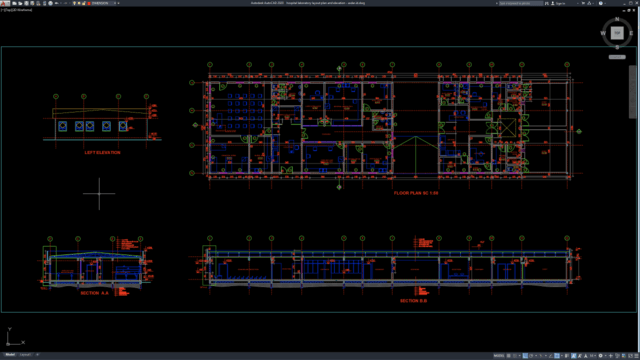
Task: Switch to the Layout1 tab
Action: [25, 355]
